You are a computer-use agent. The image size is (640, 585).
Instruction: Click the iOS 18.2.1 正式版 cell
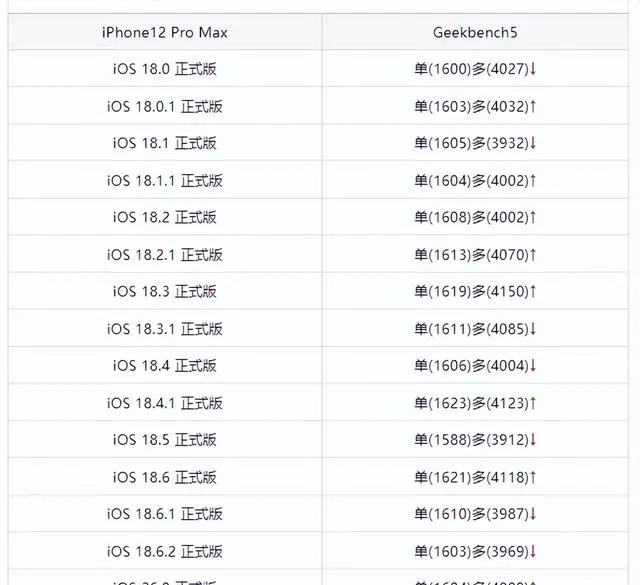coord(165,255)
